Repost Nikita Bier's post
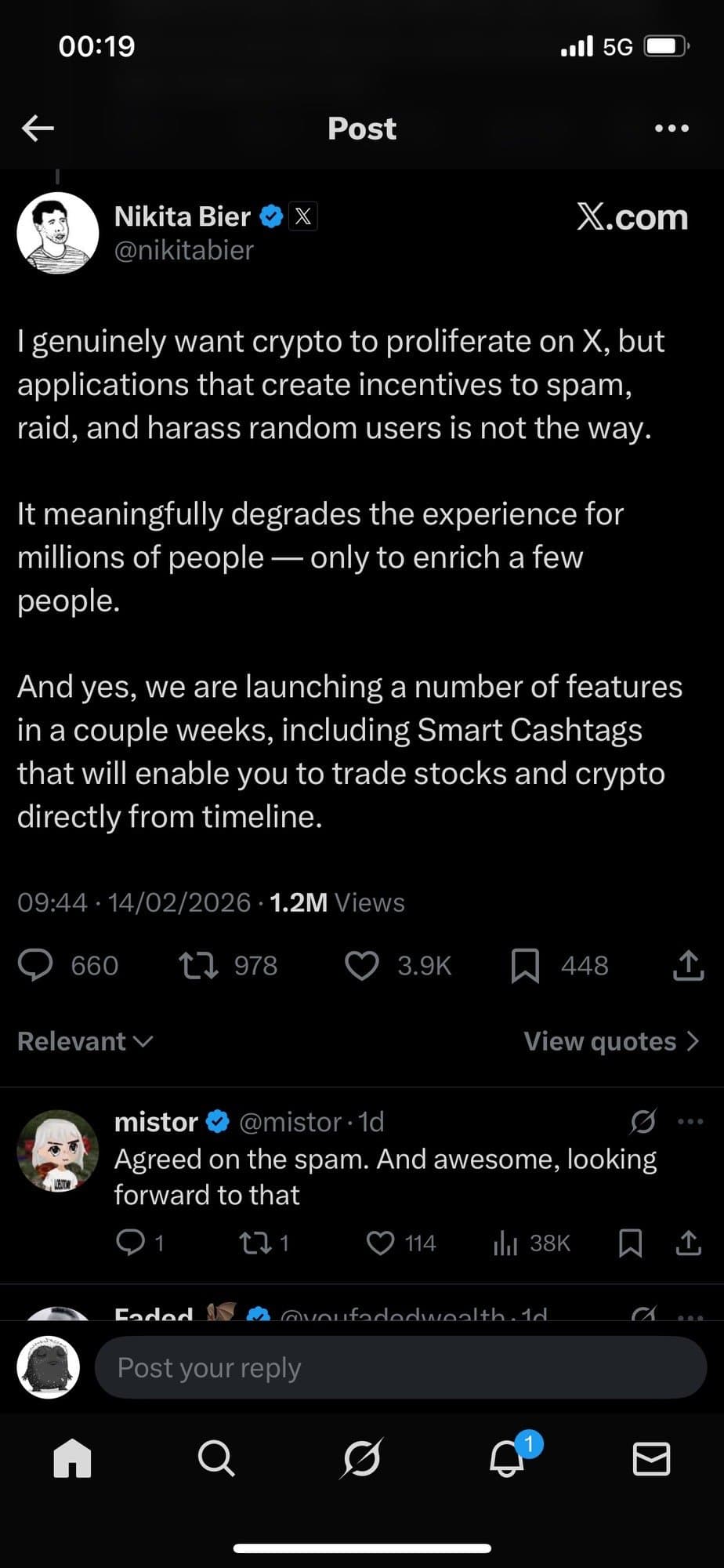Screen dimensions: 724x1568 (x=199, y=965)
